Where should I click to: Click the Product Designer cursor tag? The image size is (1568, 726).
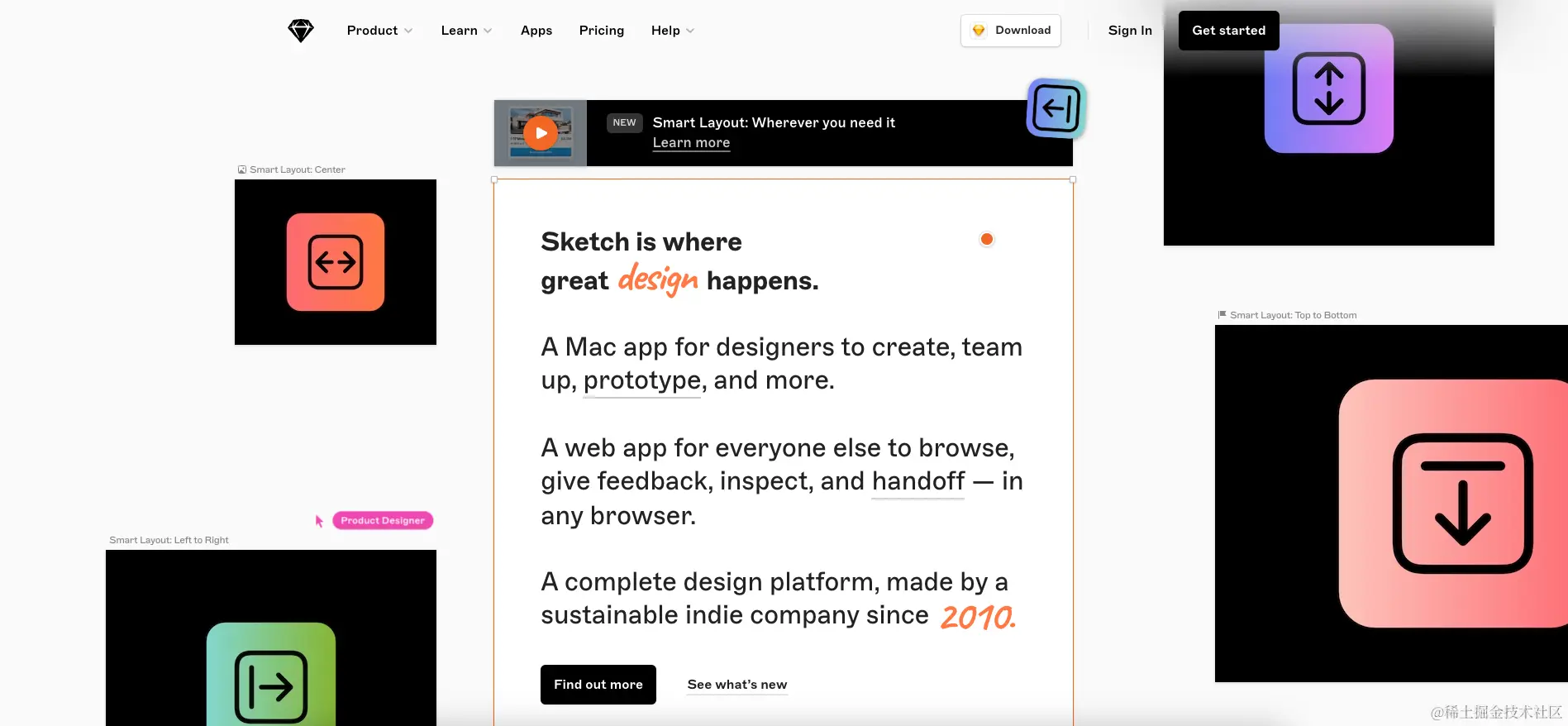point(383,520)
